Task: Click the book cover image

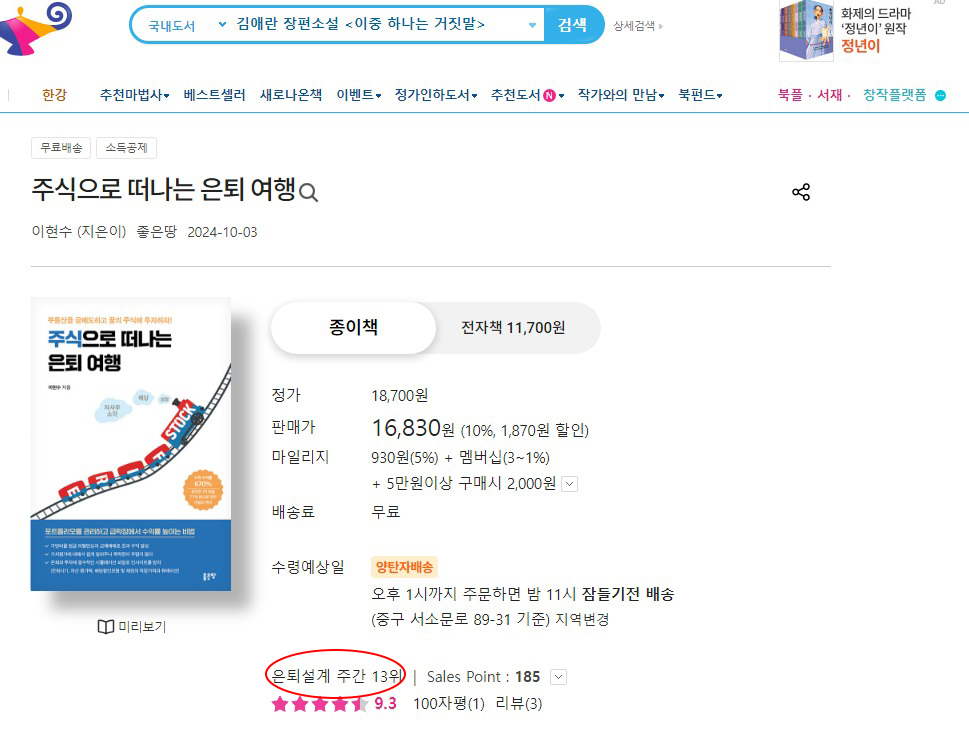Action: click(x=131, y=444)
